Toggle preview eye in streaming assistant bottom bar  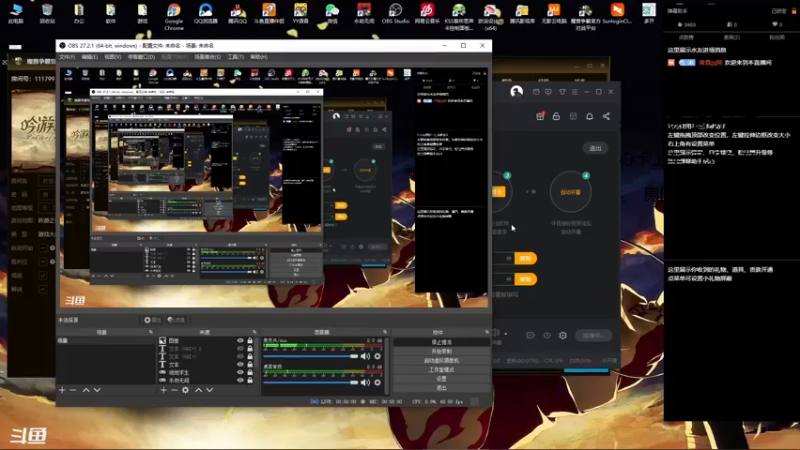tap(547, 335)
